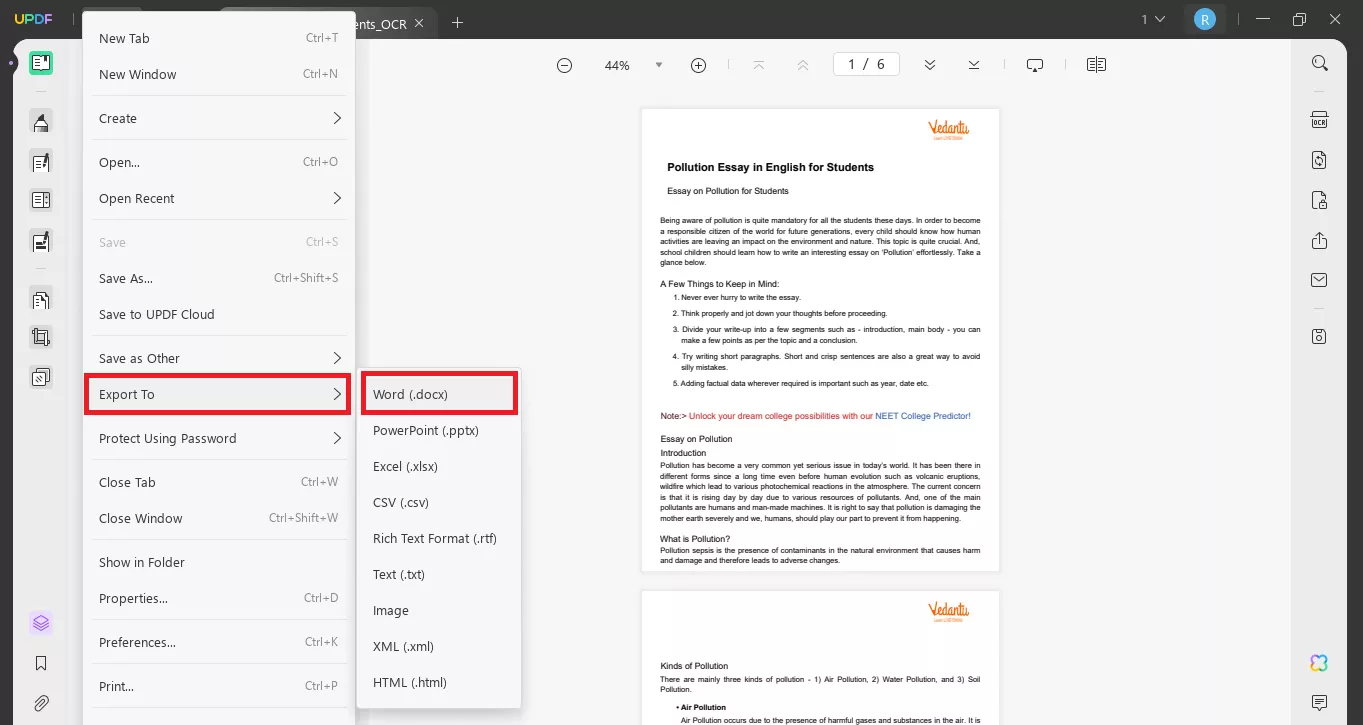Export to Excel (.xlsx)
This screenshot has height=725, width=1363.
(439, 466)
